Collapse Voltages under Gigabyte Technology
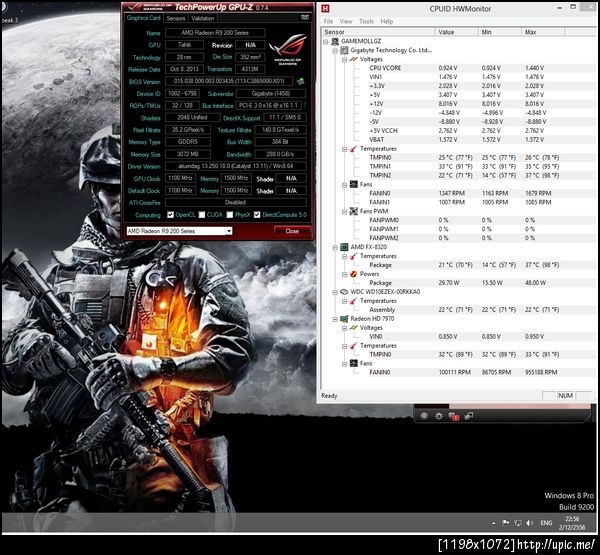The height and width of the screenshot is (555, 600). 344,60
